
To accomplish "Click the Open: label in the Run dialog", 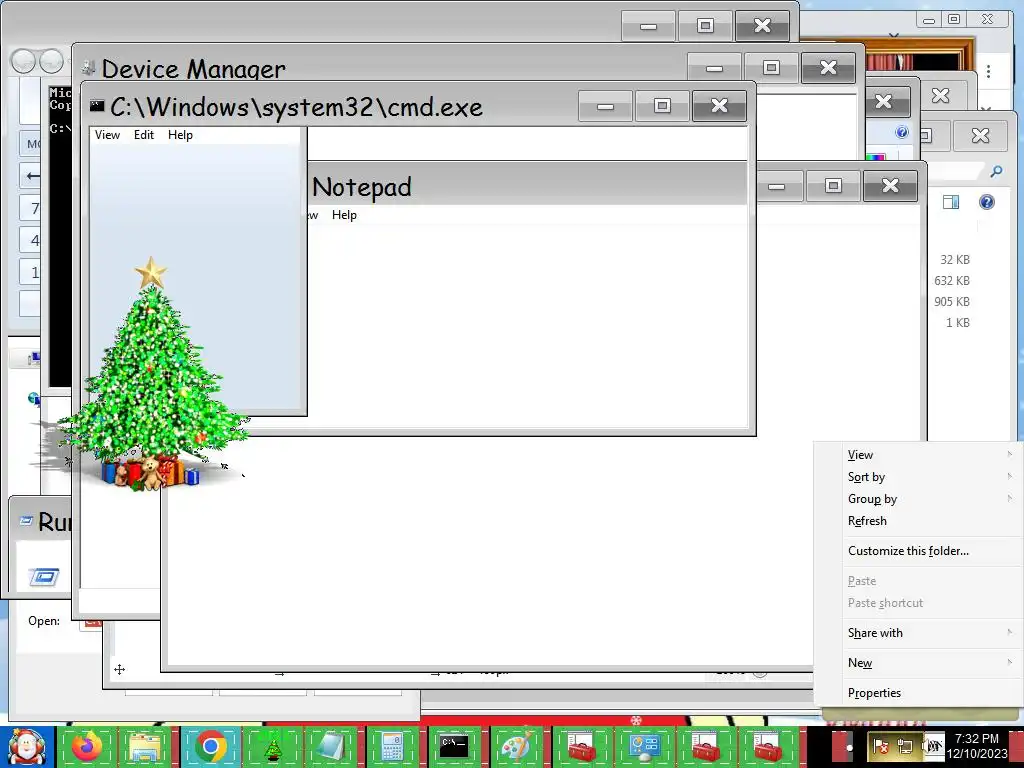I will (44, 620).
